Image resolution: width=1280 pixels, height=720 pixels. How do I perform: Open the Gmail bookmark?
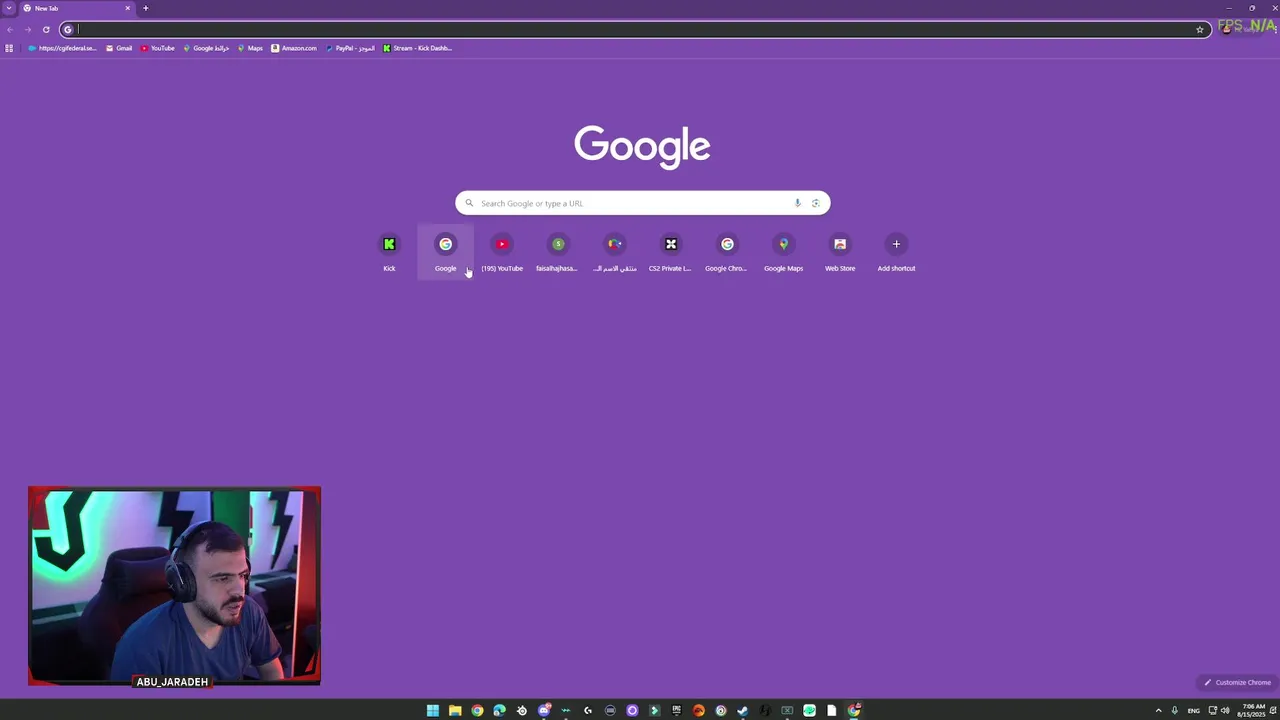point(119,48)
